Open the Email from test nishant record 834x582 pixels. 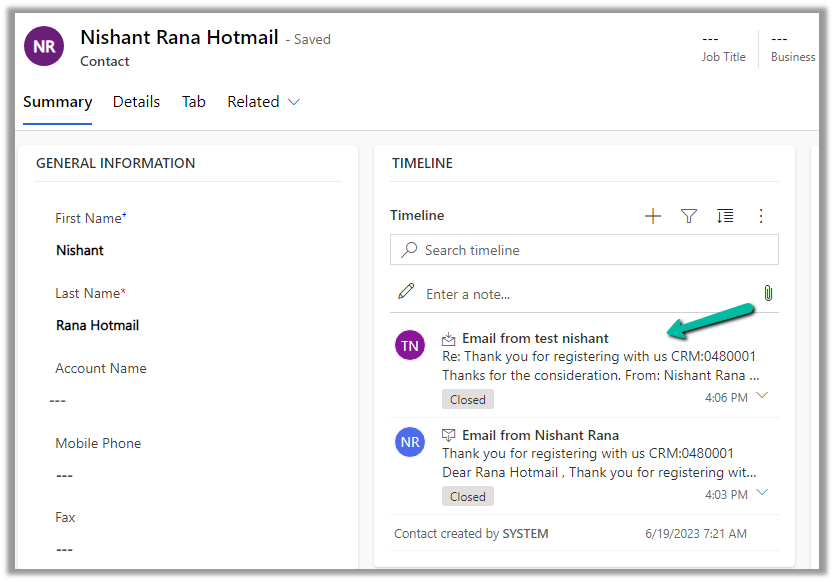535,338
